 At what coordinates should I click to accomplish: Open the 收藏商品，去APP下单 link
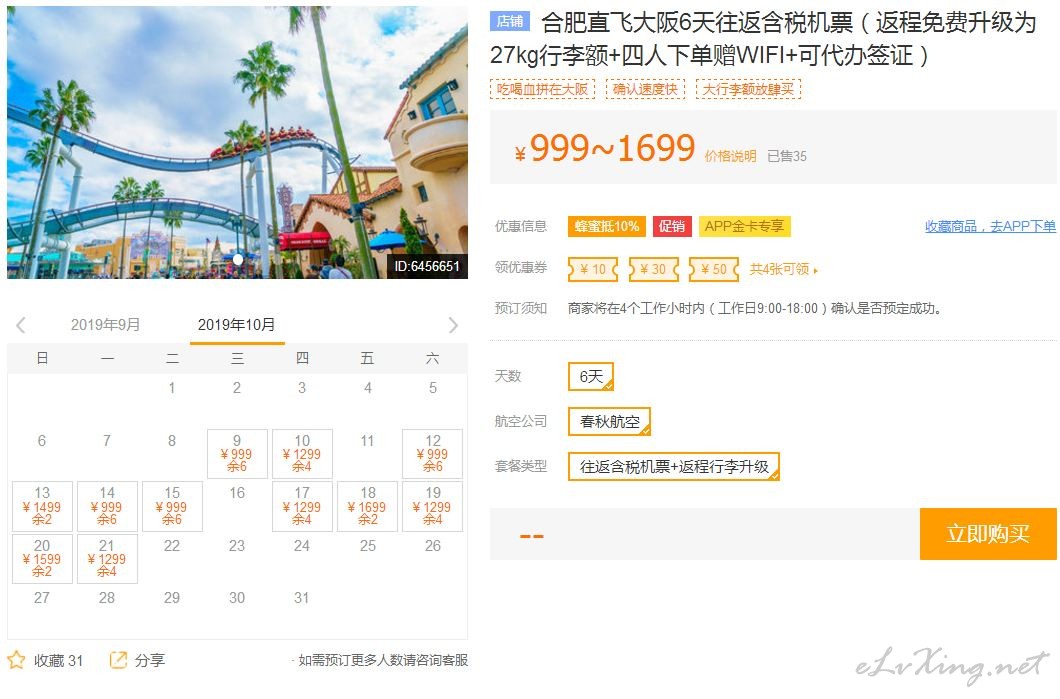click(x=990, y=226)
